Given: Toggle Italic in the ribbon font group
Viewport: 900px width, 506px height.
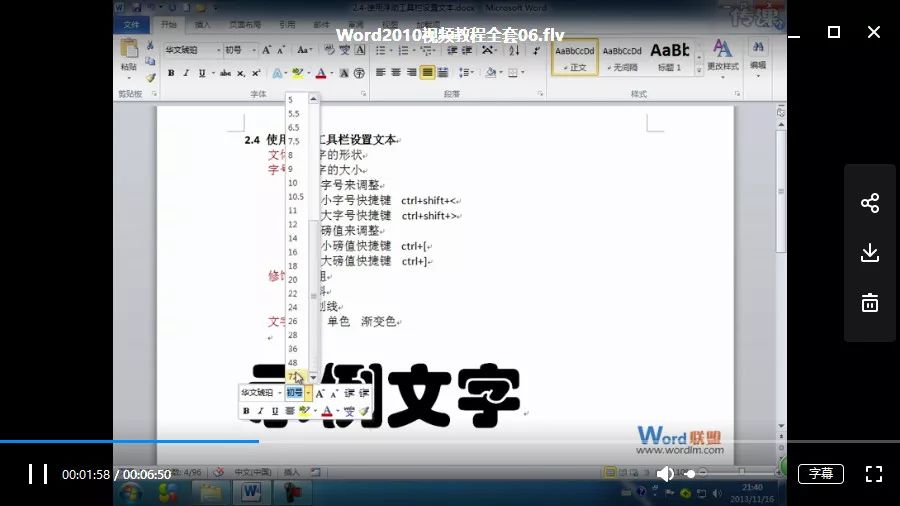Looking at the screenshot, I should (x=186, y=73).
